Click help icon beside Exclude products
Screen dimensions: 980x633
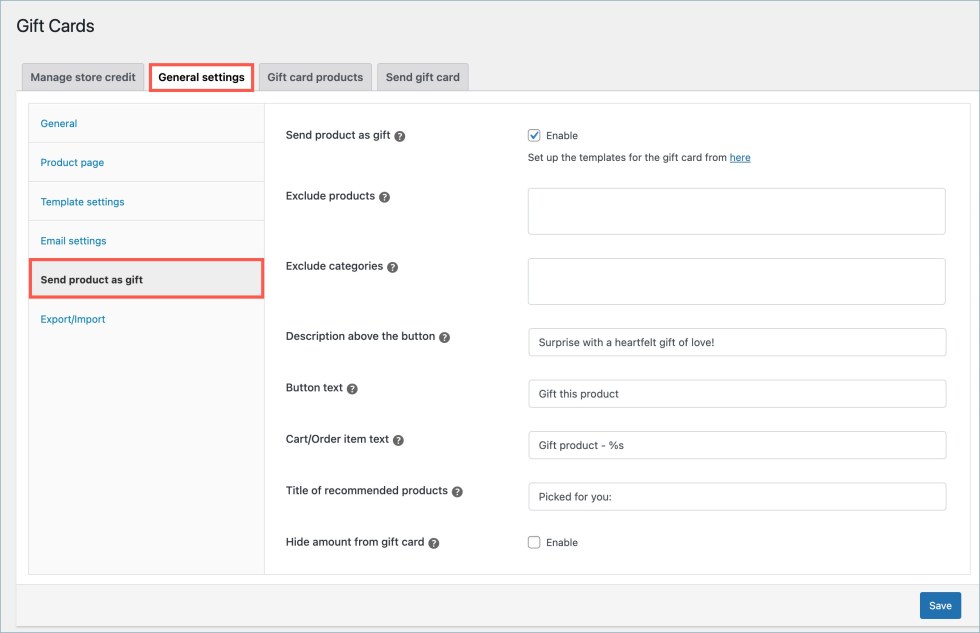click(x=385, y=197)
